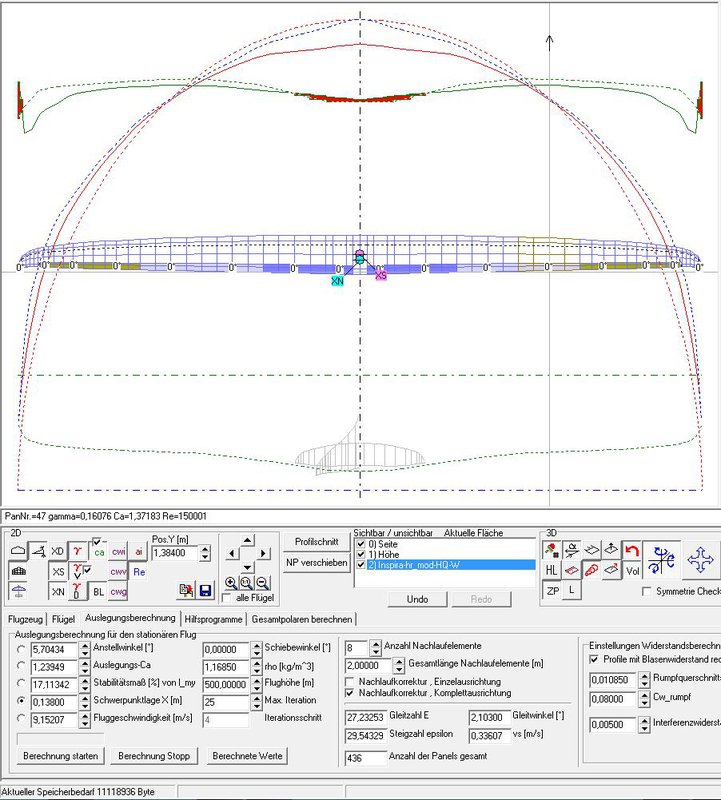Toggle the HL button in 3D
This screenshot has width=721, height=800.
point(552,570)
